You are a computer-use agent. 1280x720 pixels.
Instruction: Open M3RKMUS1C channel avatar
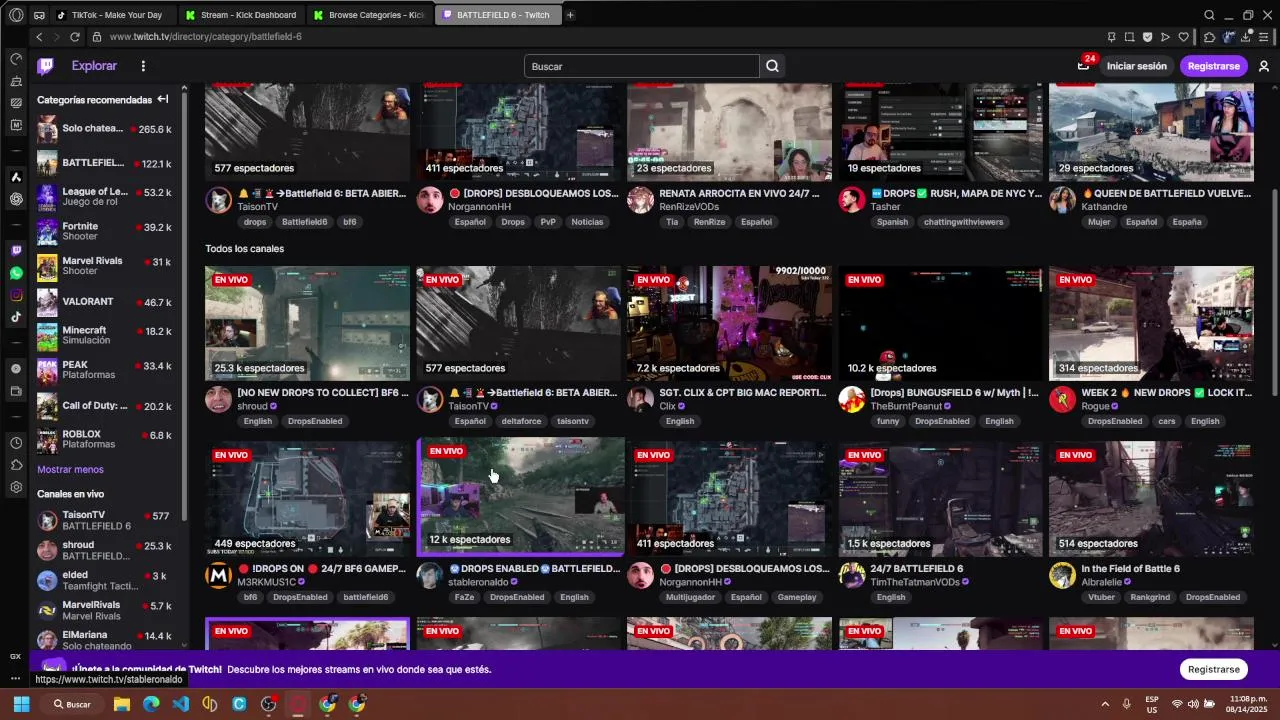click(x=218, y=576)
